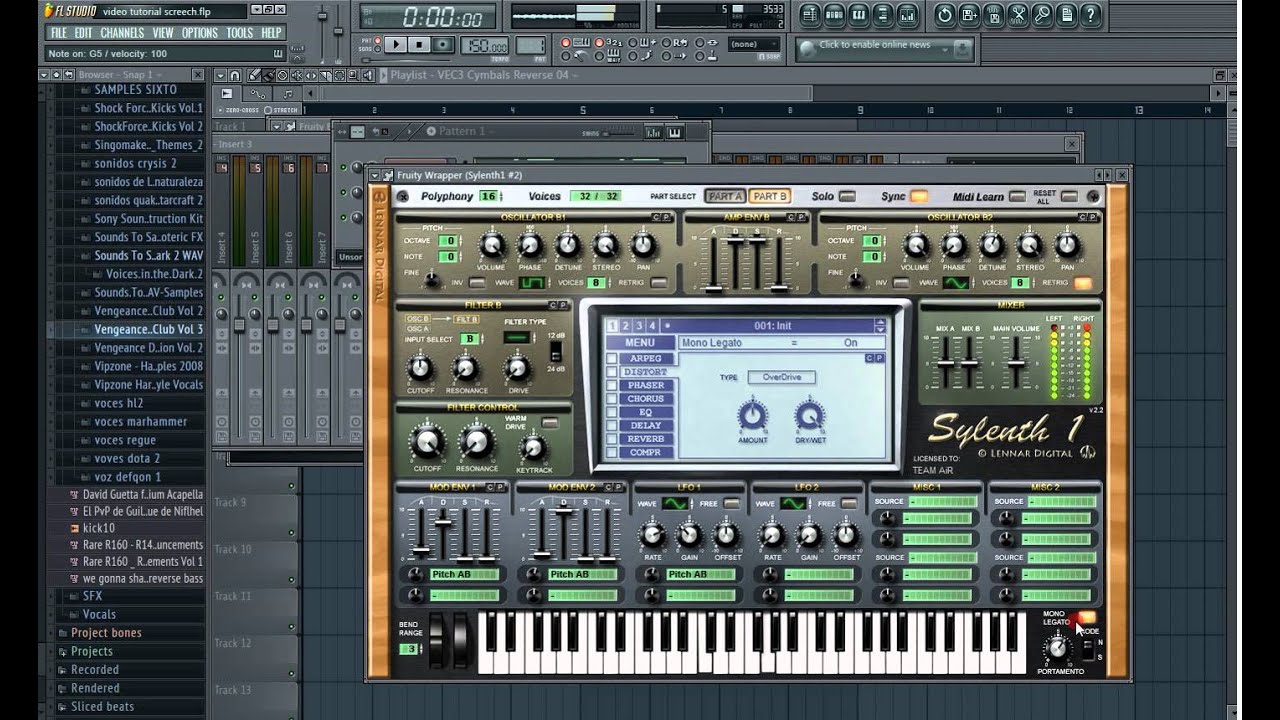
Task: Click the render/export toolbar icon
Action: click(x=993, y=15)
